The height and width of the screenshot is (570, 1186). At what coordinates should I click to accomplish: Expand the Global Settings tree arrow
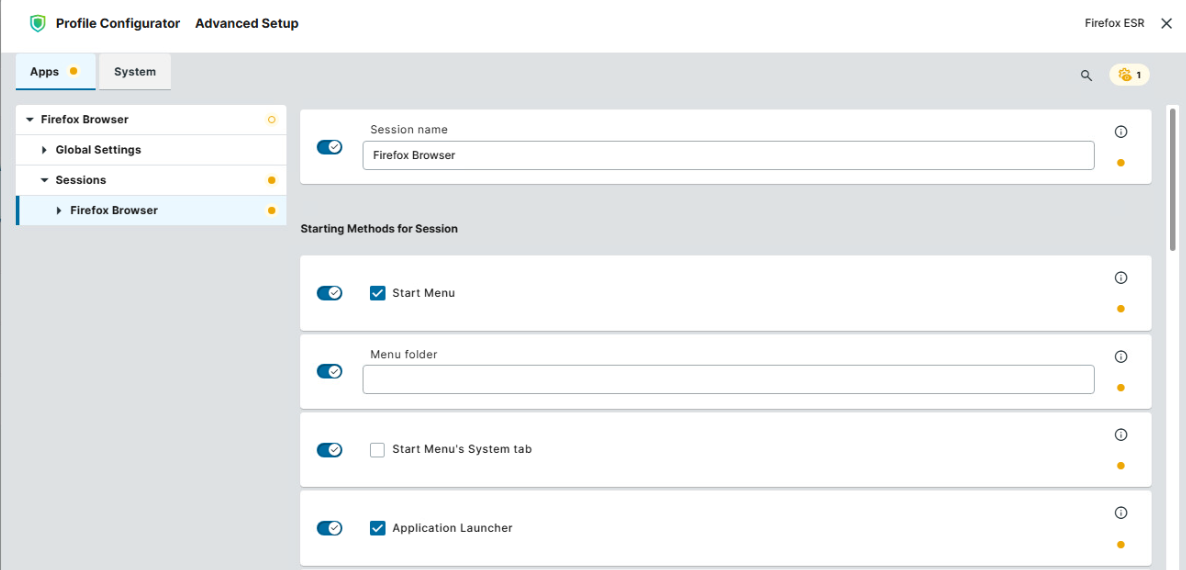(45, 150)
